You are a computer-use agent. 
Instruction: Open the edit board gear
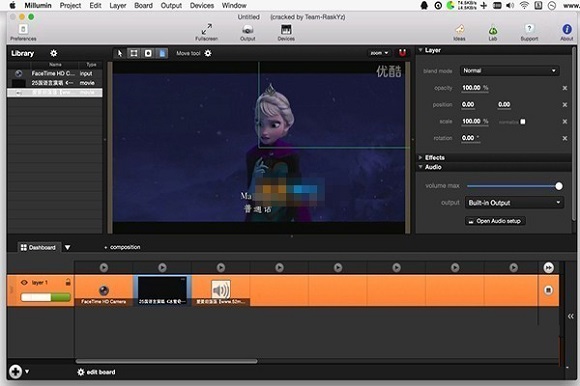pos(81,372)
